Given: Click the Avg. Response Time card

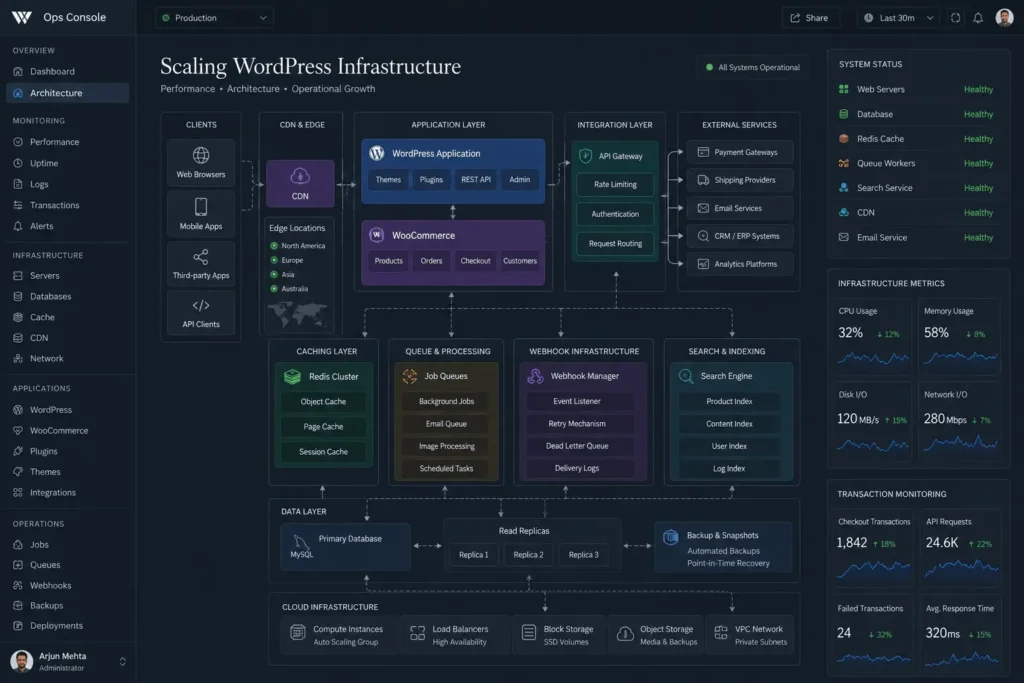Looking at the screenshot, I should pos(960,634).
